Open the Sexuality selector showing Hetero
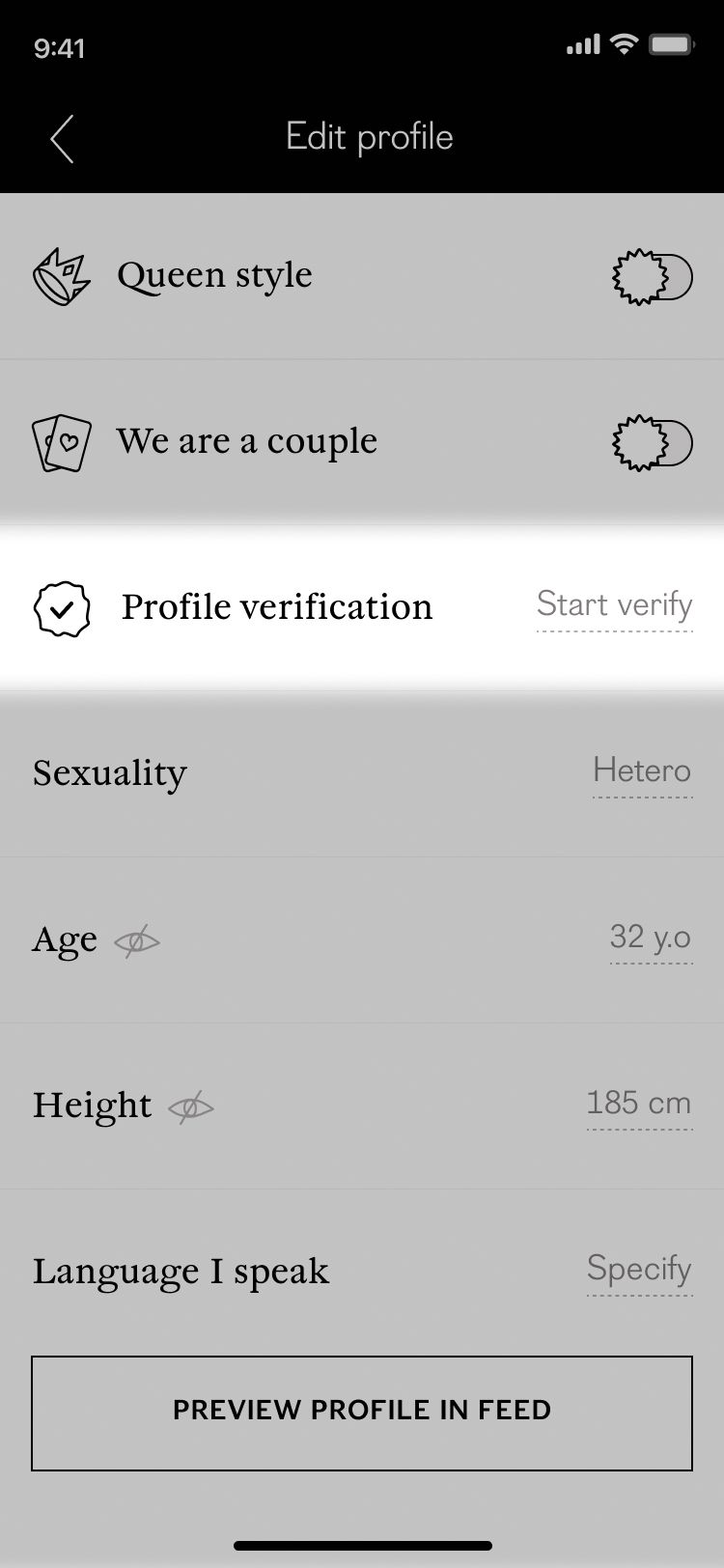The width and height of the screenshot is (724, 1568). 642,772
